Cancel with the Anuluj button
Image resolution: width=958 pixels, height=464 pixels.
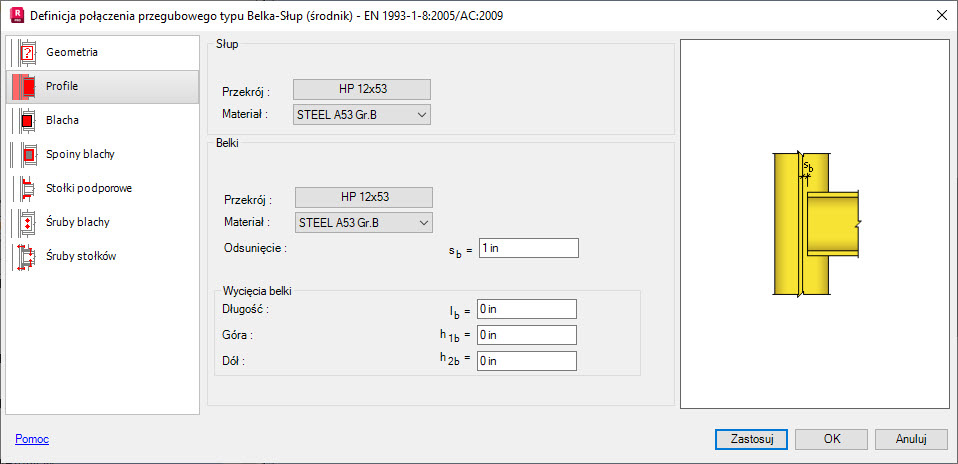(x=912, y=439)
